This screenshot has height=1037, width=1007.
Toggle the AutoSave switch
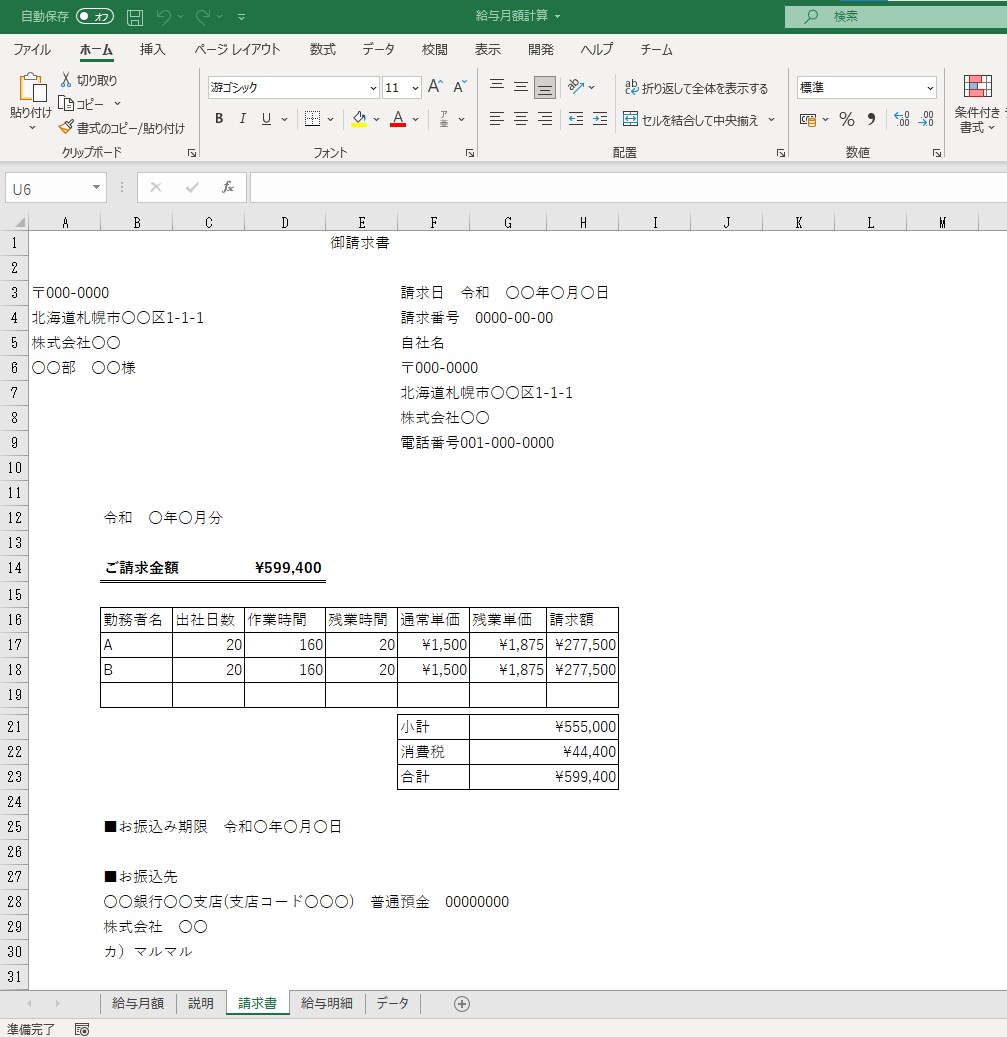coord(95,16)
